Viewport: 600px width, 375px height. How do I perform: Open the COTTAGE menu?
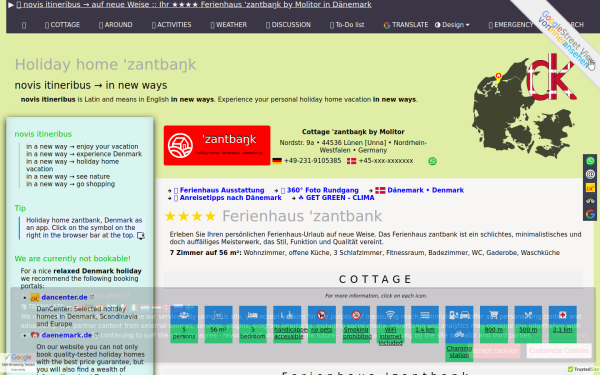pos(62,25)
